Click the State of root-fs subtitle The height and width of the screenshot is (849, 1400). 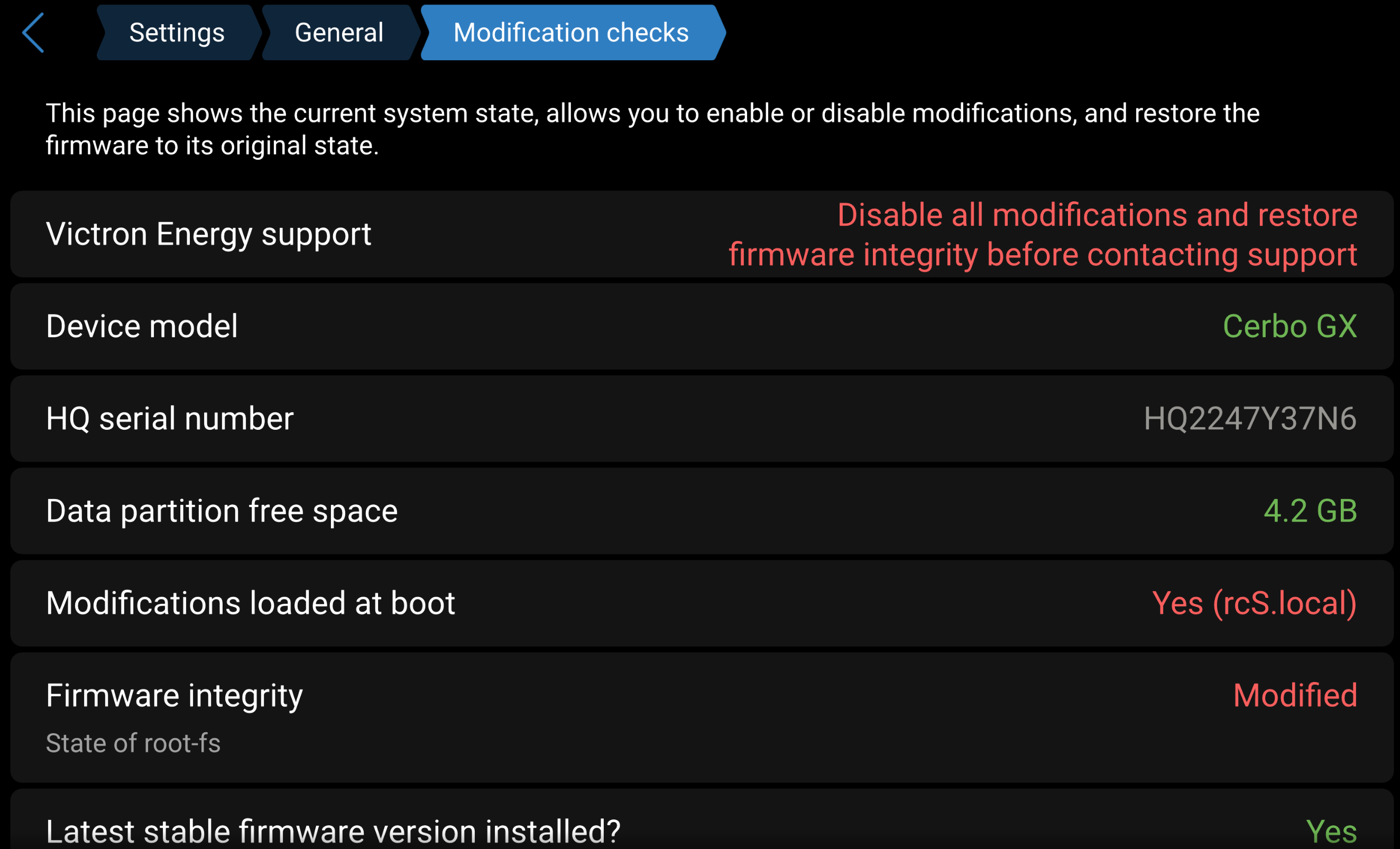(x=133, y=743)
